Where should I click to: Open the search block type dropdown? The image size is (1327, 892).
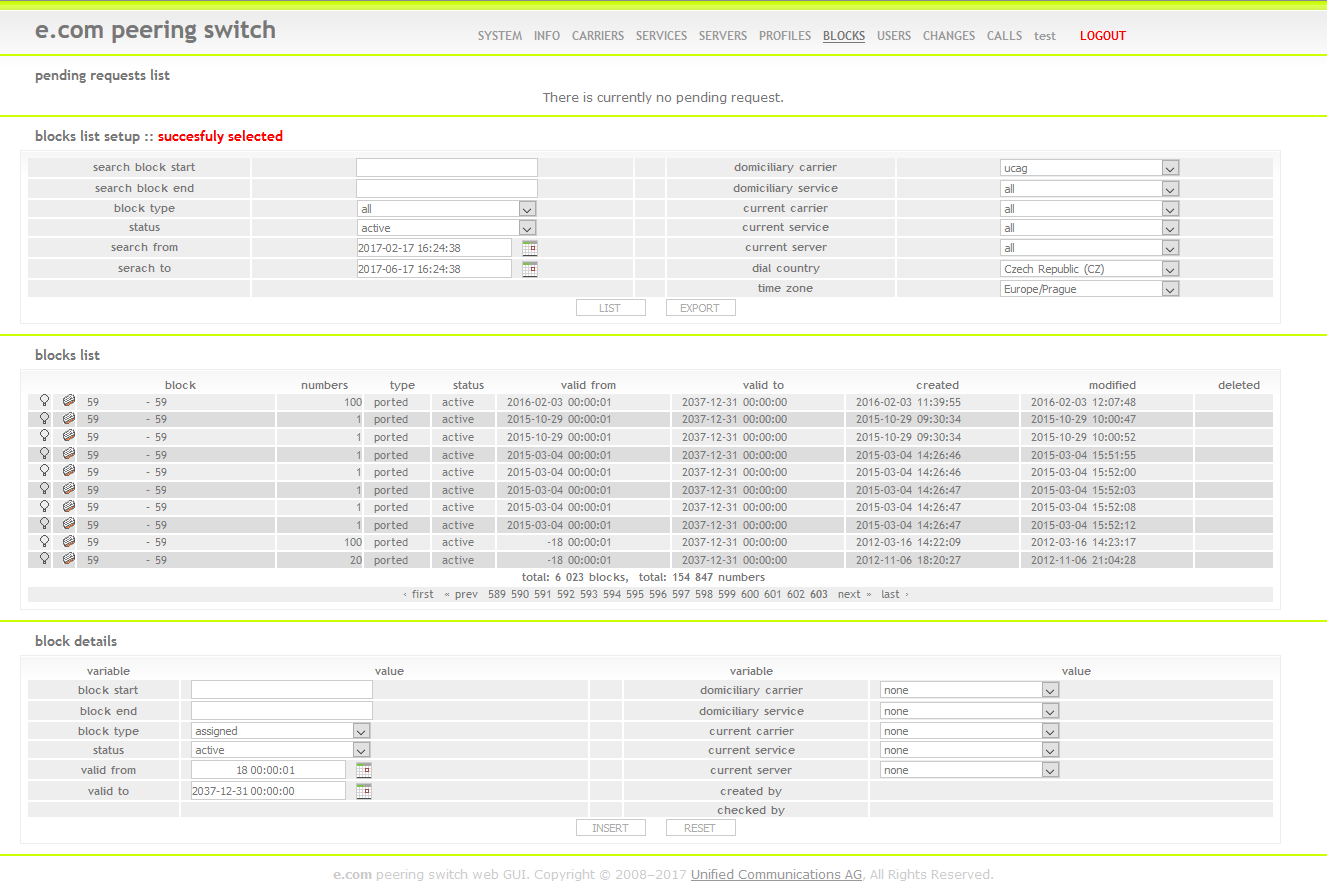coord(447,209)
